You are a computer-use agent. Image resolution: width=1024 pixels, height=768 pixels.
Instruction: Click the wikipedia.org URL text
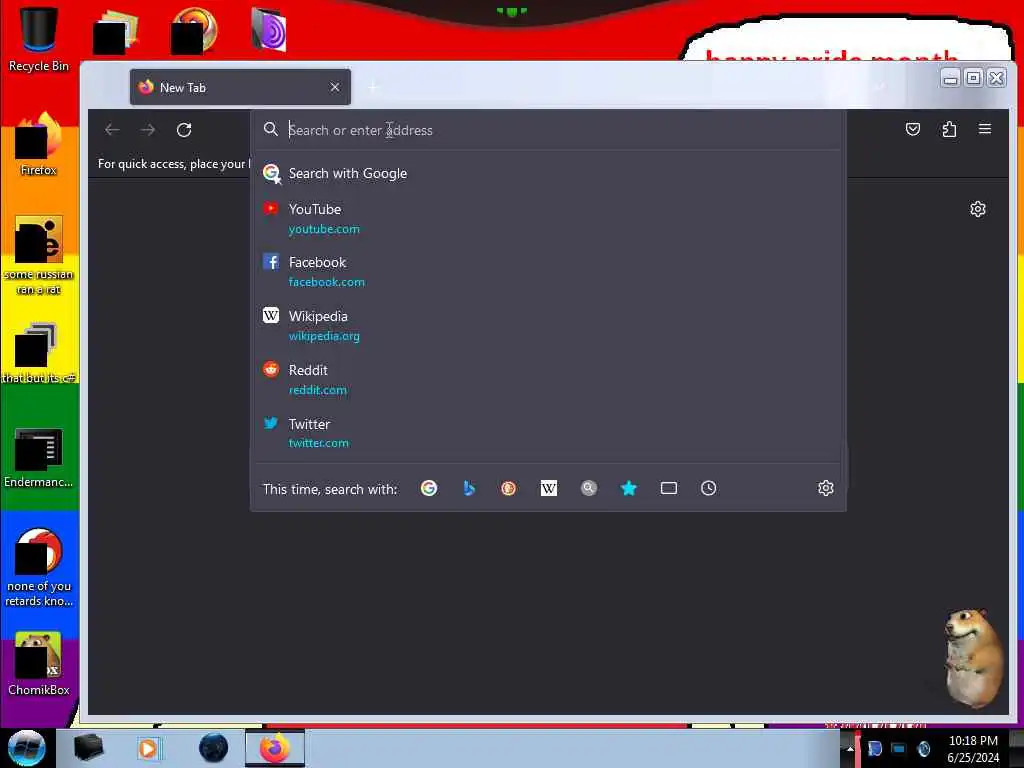325,336
